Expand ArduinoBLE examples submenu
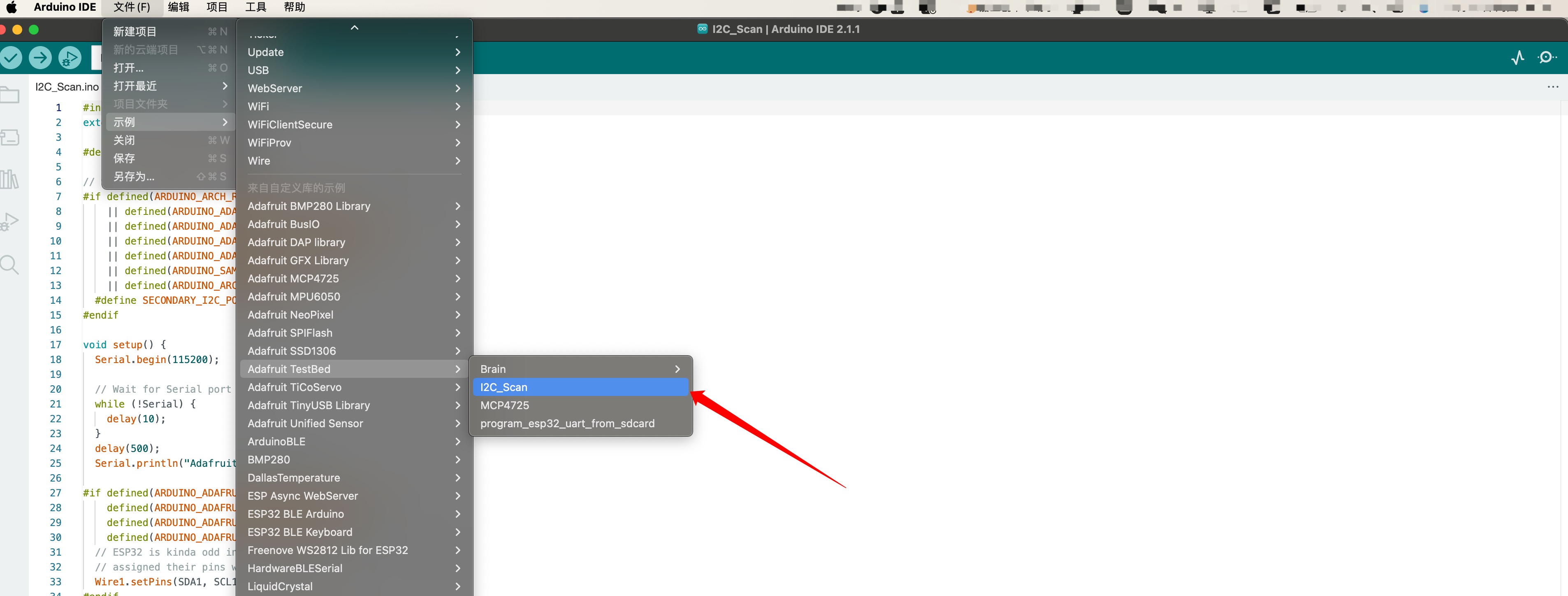The image size is (1568, 596). click(354, 441)
